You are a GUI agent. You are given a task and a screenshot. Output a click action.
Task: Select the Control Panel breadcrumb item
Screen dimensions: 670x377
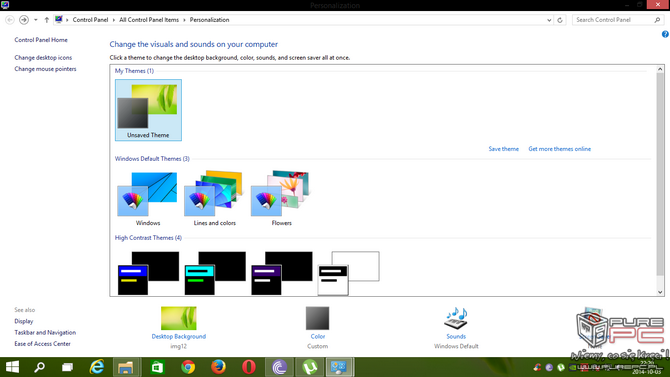[x=90, y=20]
